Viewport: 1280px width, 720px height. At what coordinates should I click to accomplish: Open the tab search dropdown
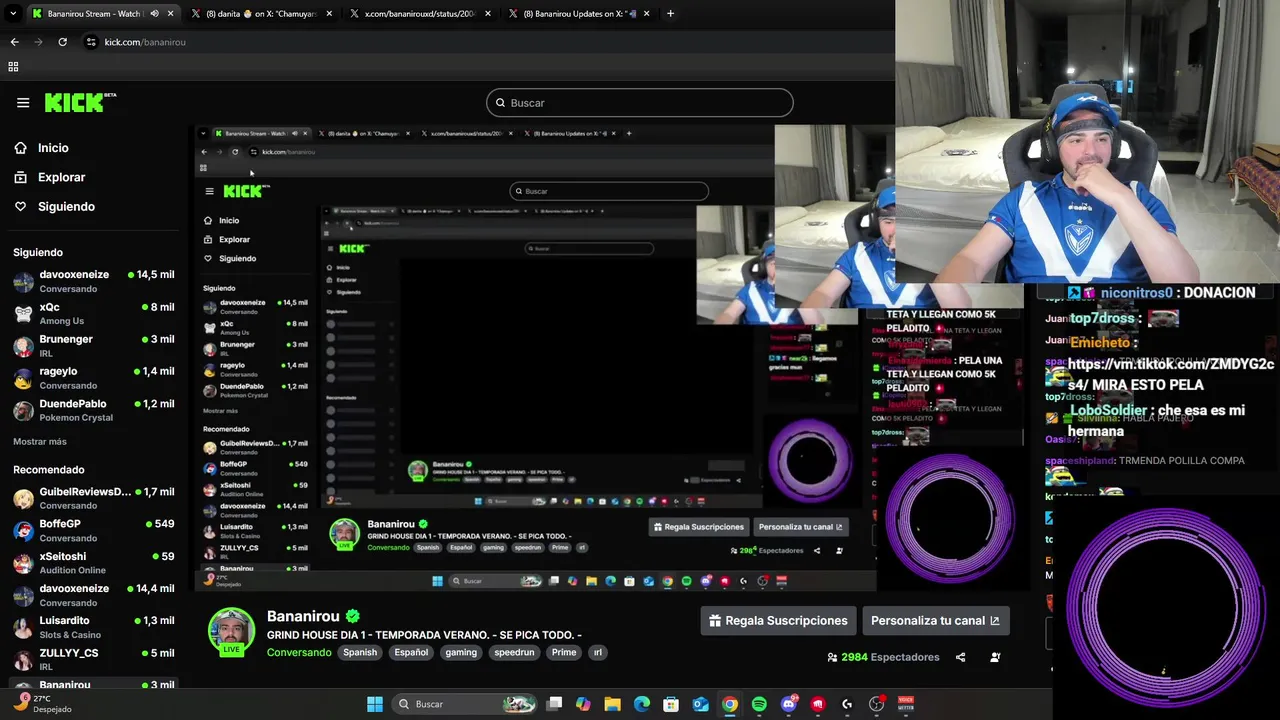coord(13,14)
